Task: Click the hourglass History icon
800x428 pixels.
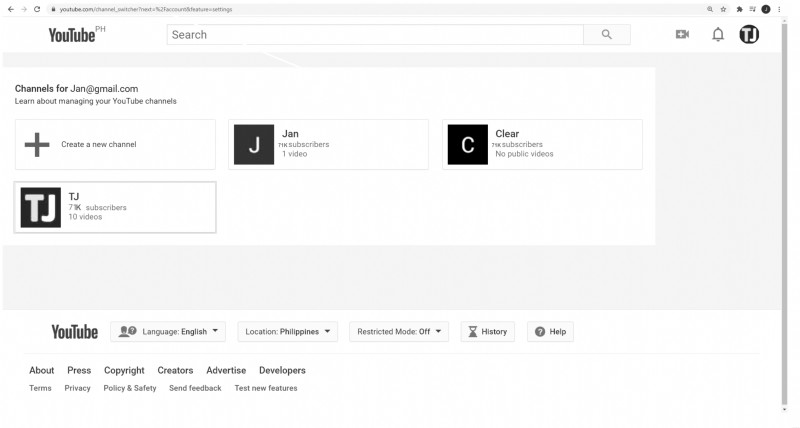Action: pos(472,332)
